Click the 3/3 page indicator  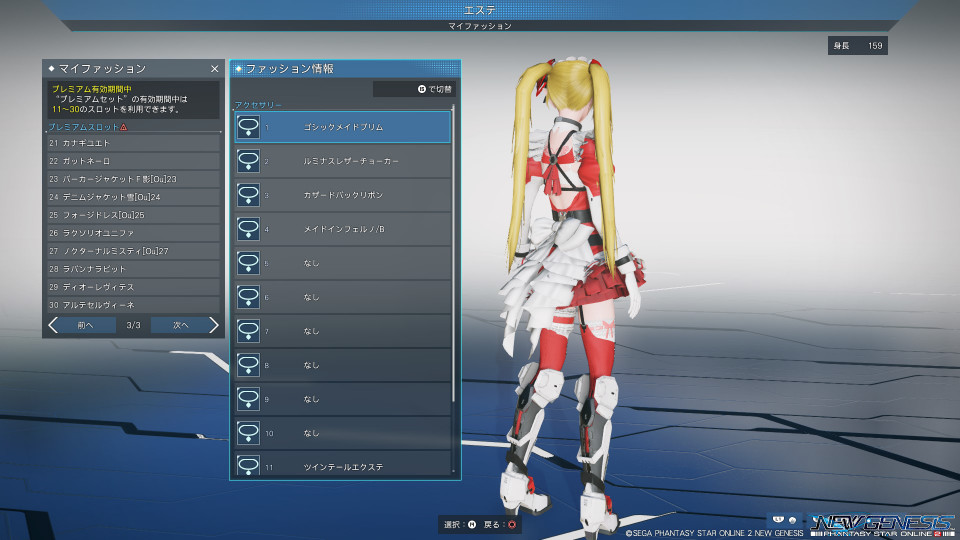[x=133, y=325]
